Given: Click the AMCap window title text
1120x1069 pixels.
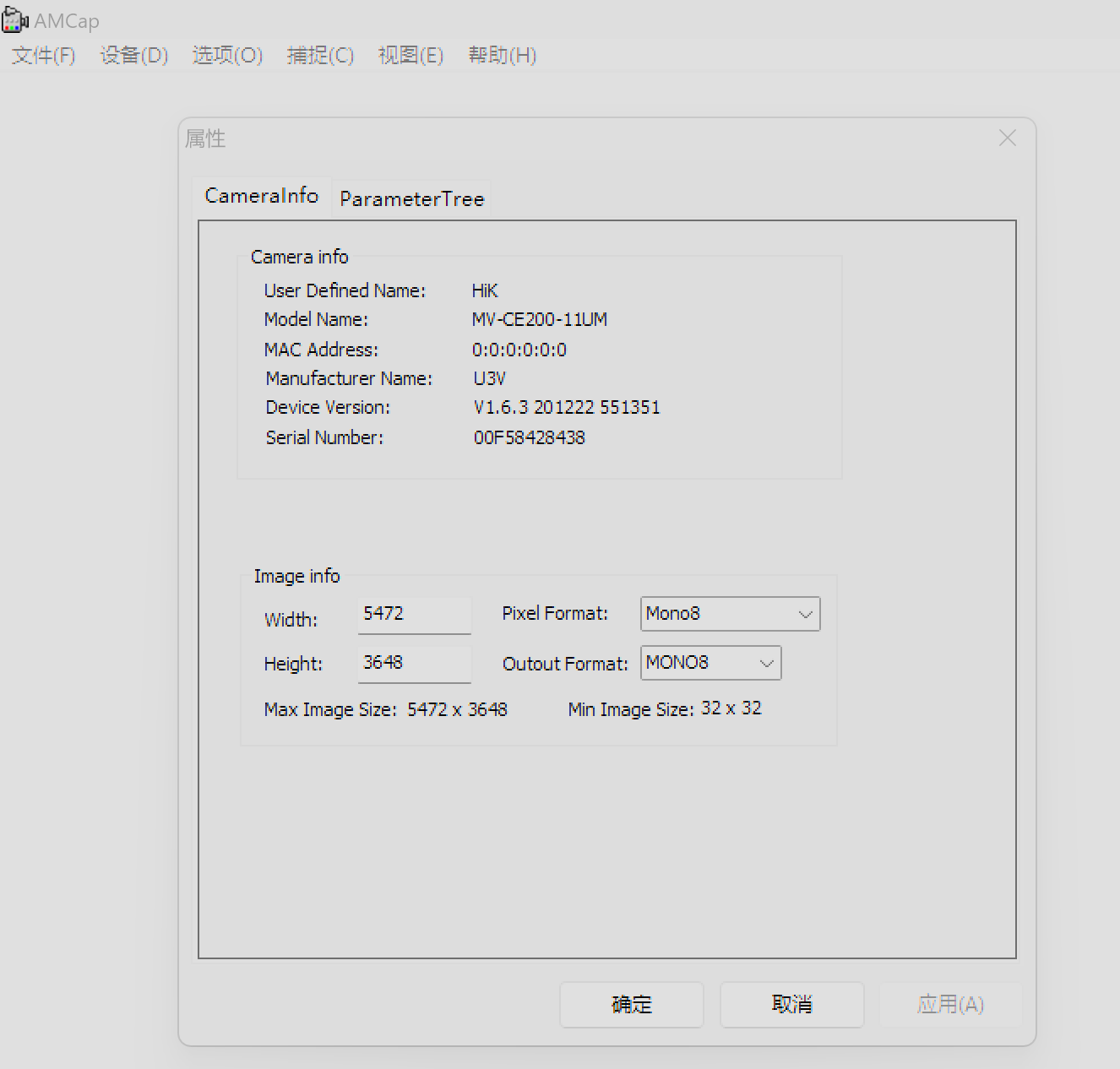Looking at the screenshot, I should click(x=67, y=21).
